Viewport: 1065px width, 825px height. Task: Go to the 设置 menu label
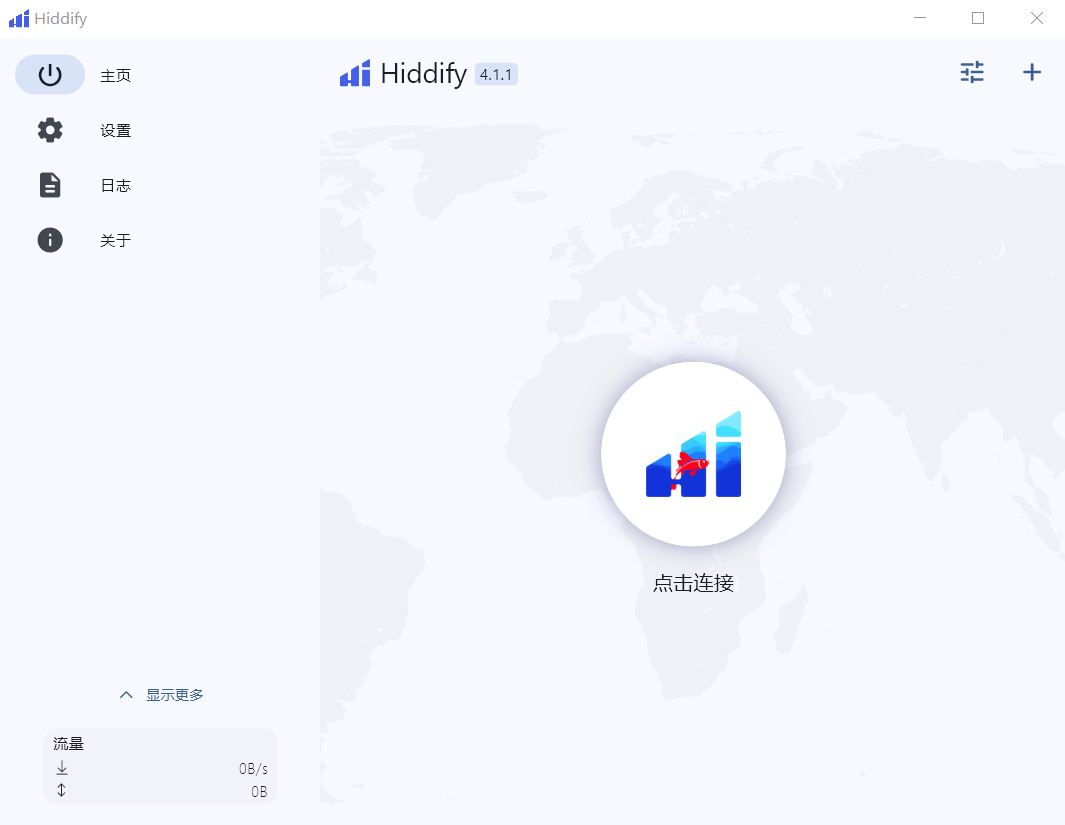[x=116, y=131]
